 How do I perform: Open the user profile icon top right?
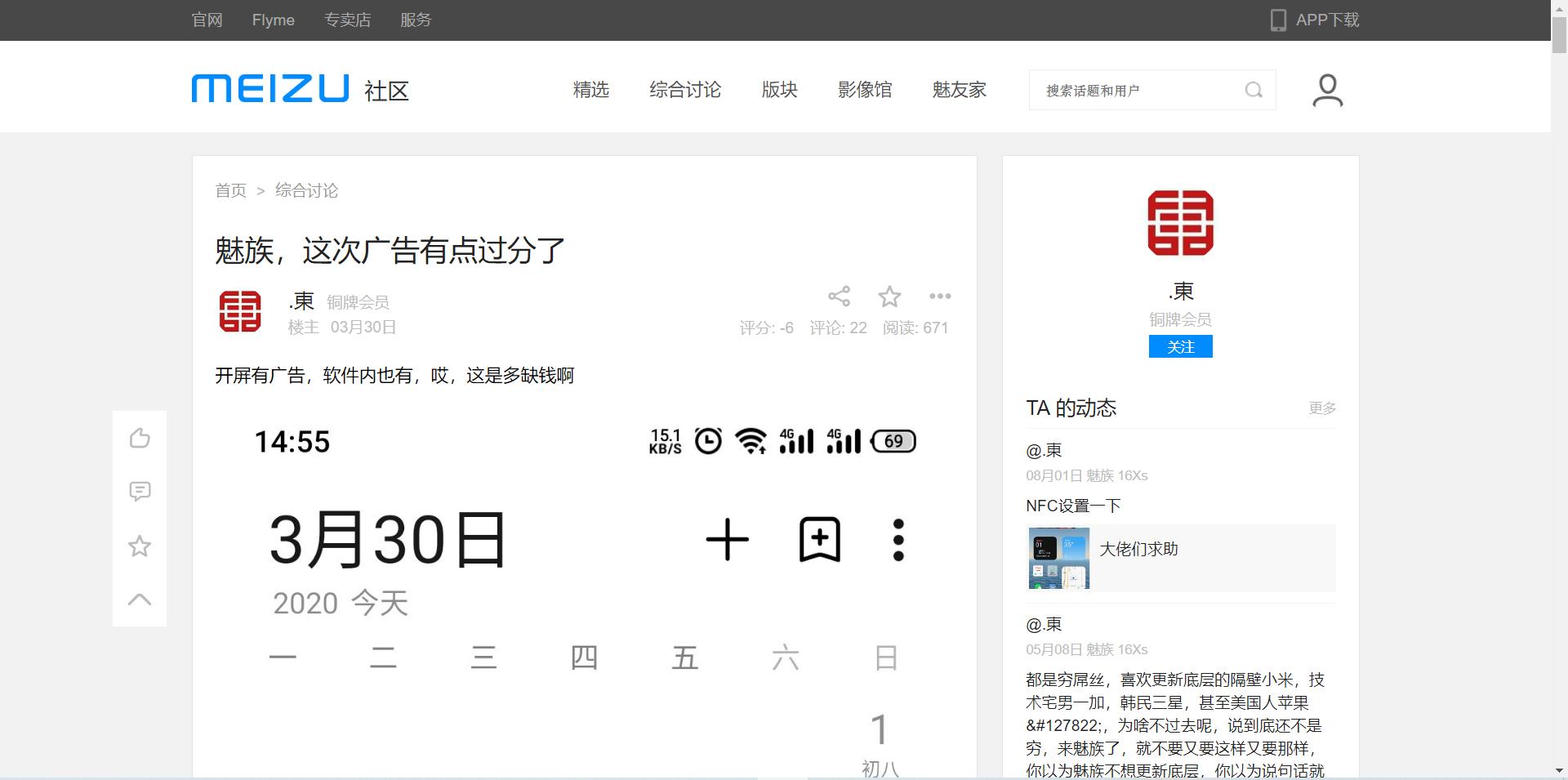coord(1327,90)
